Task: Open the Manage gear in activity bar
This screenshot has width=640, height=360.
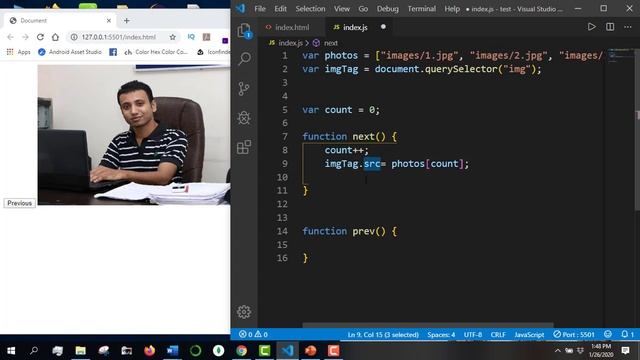Action: [244, 312]
